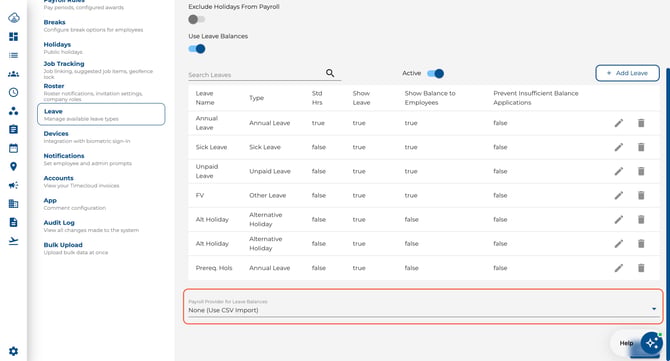Focus the Search Leaves input field
Screen dimensions: 670x361
click(x=256, y=75)
